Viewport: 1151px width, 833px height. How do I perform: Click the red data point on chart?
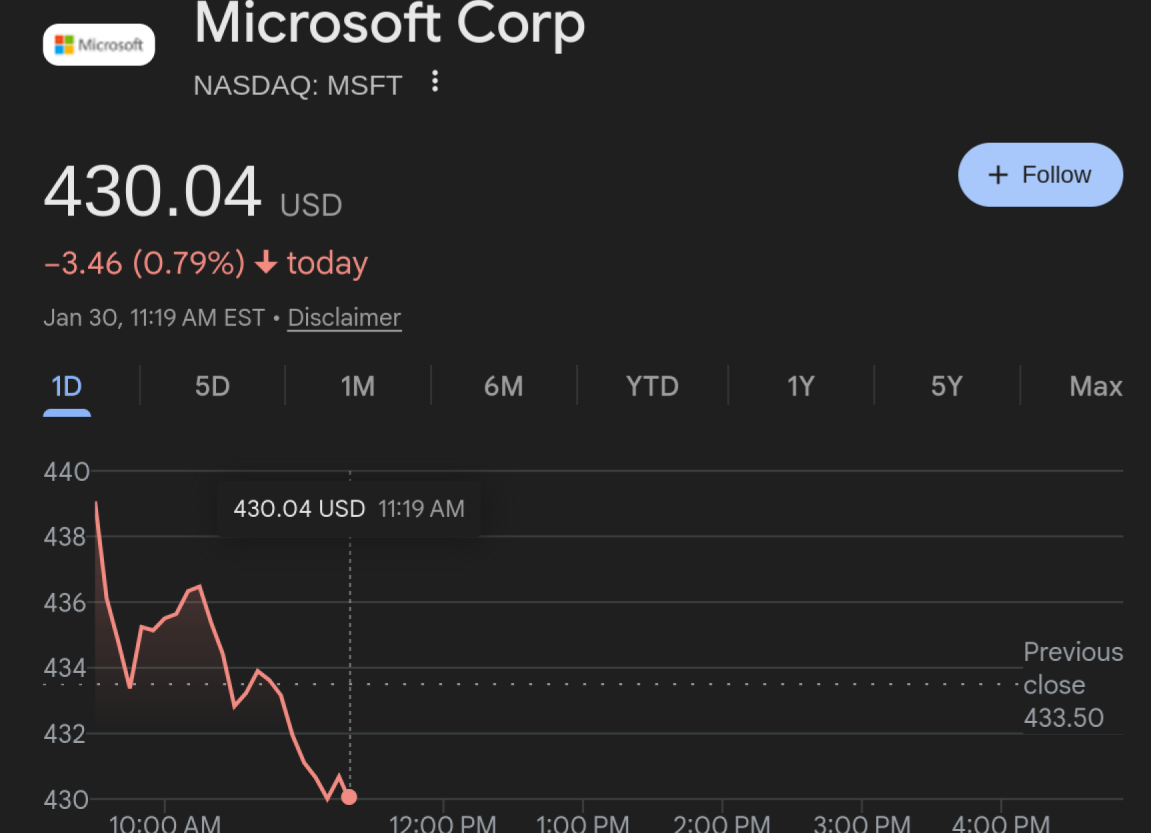[349, 797]
